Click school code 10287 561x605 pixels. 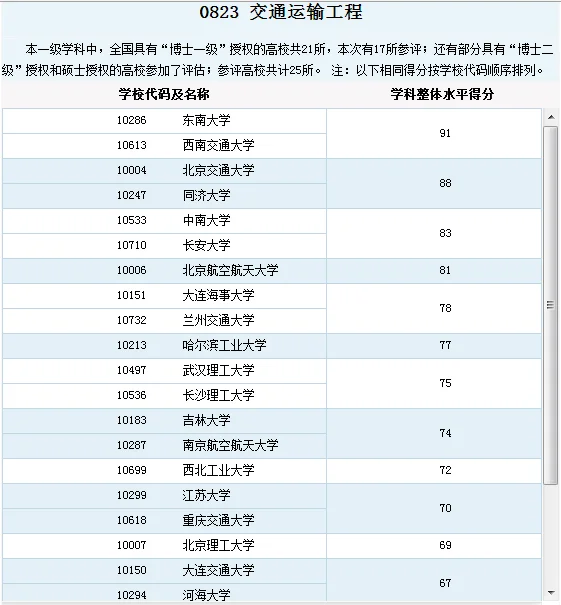tap(132, 445)
